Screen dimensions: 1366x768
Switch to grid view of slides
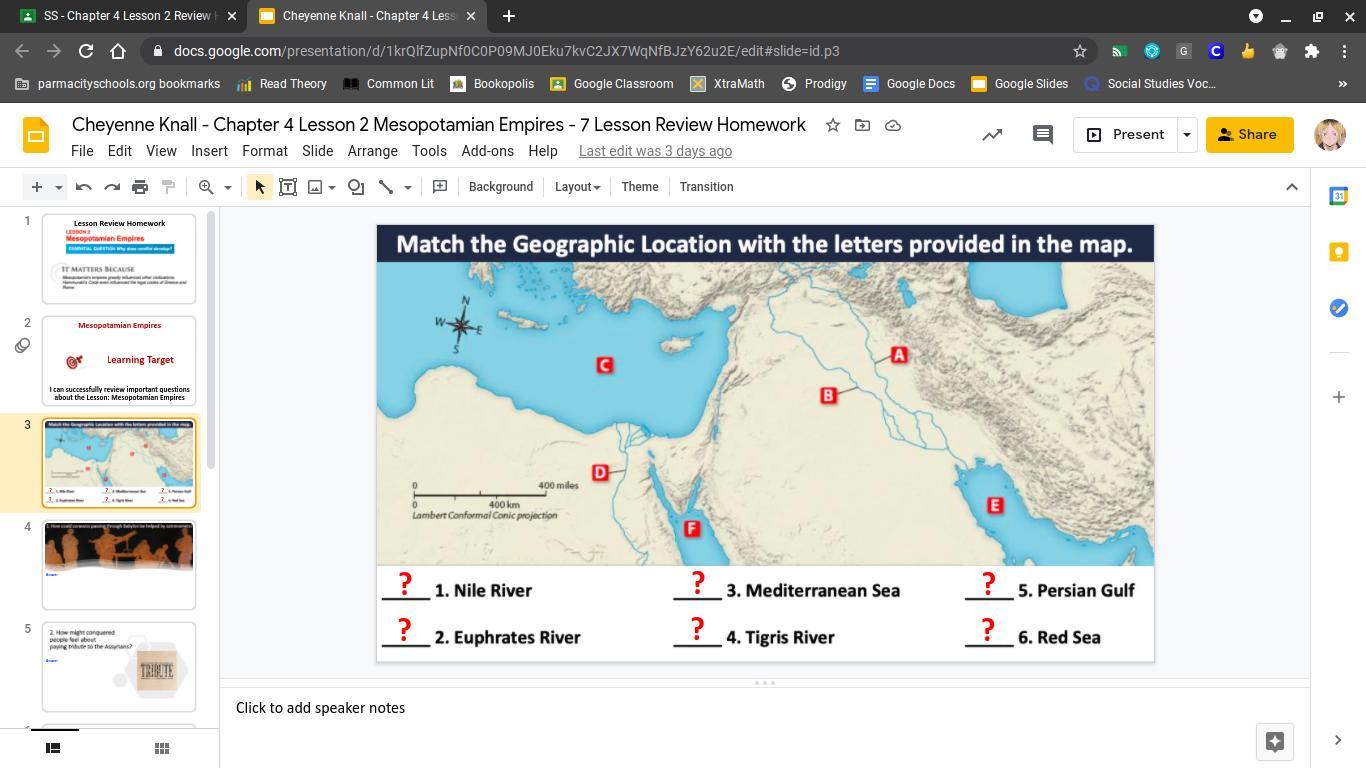coord(161,748)
